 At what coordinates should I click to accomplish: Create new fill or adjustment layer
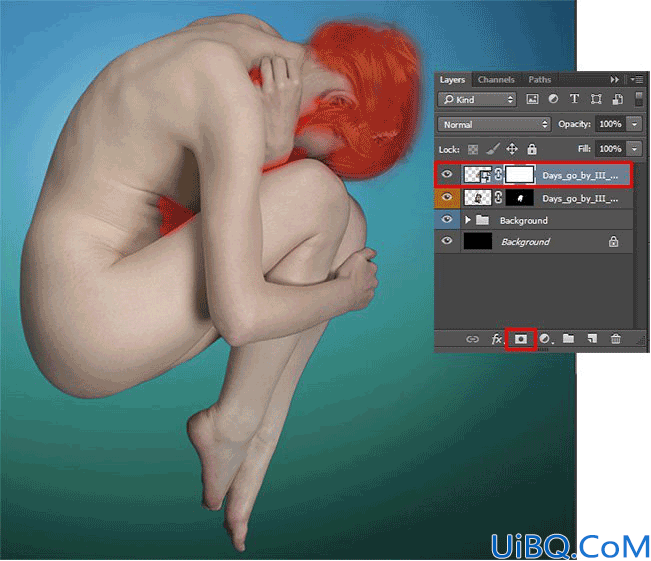[545, 339]
